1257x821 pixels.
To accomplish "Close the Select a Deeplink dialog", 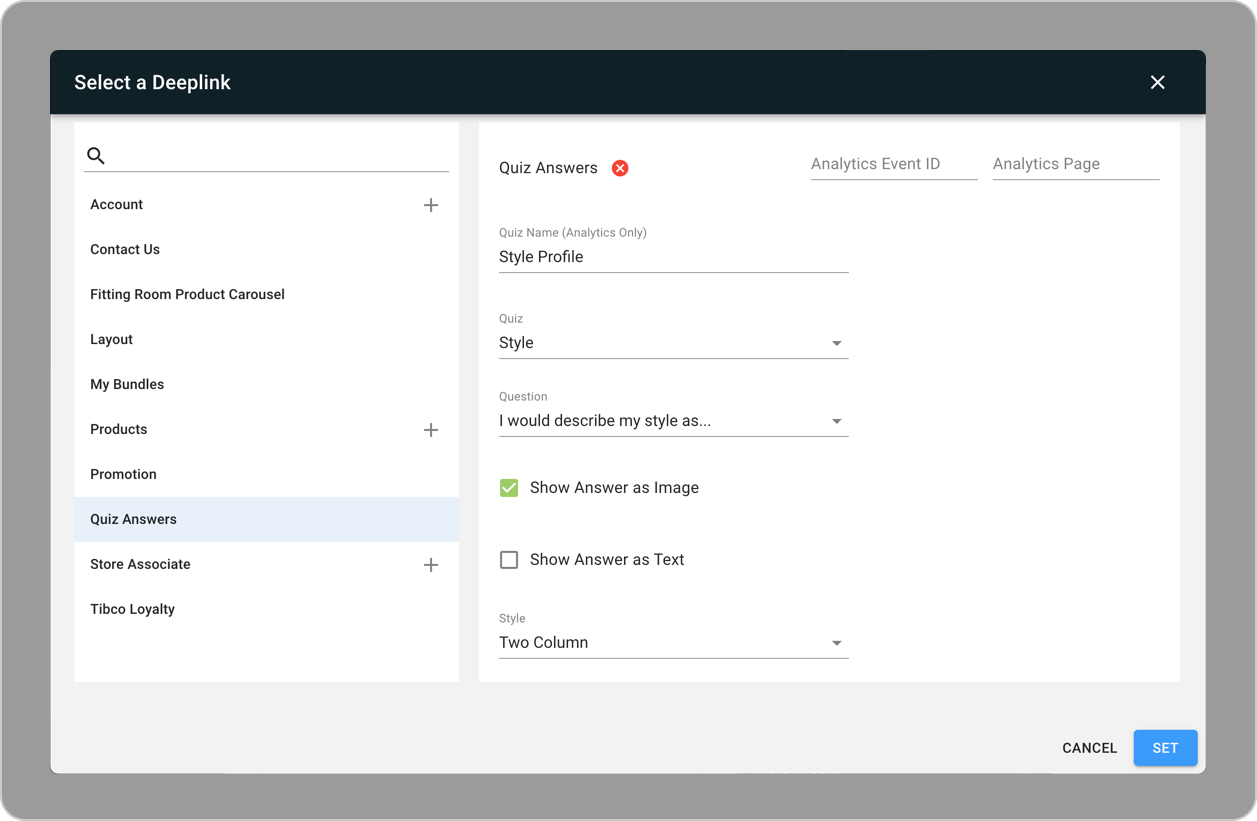I will 1158,82.
